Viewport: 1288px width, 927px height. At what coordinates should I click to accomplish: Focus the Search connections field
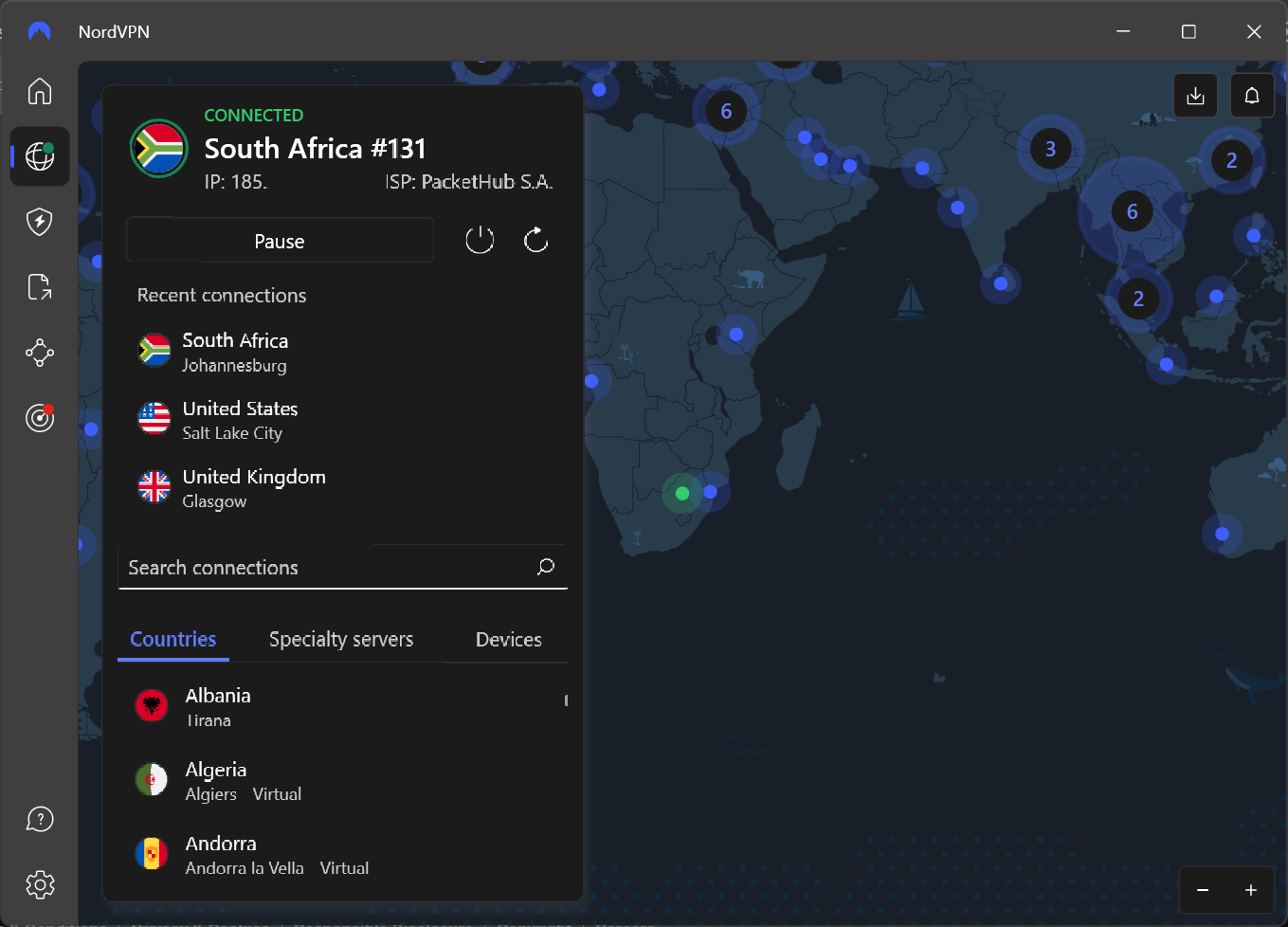click(342, 567)
